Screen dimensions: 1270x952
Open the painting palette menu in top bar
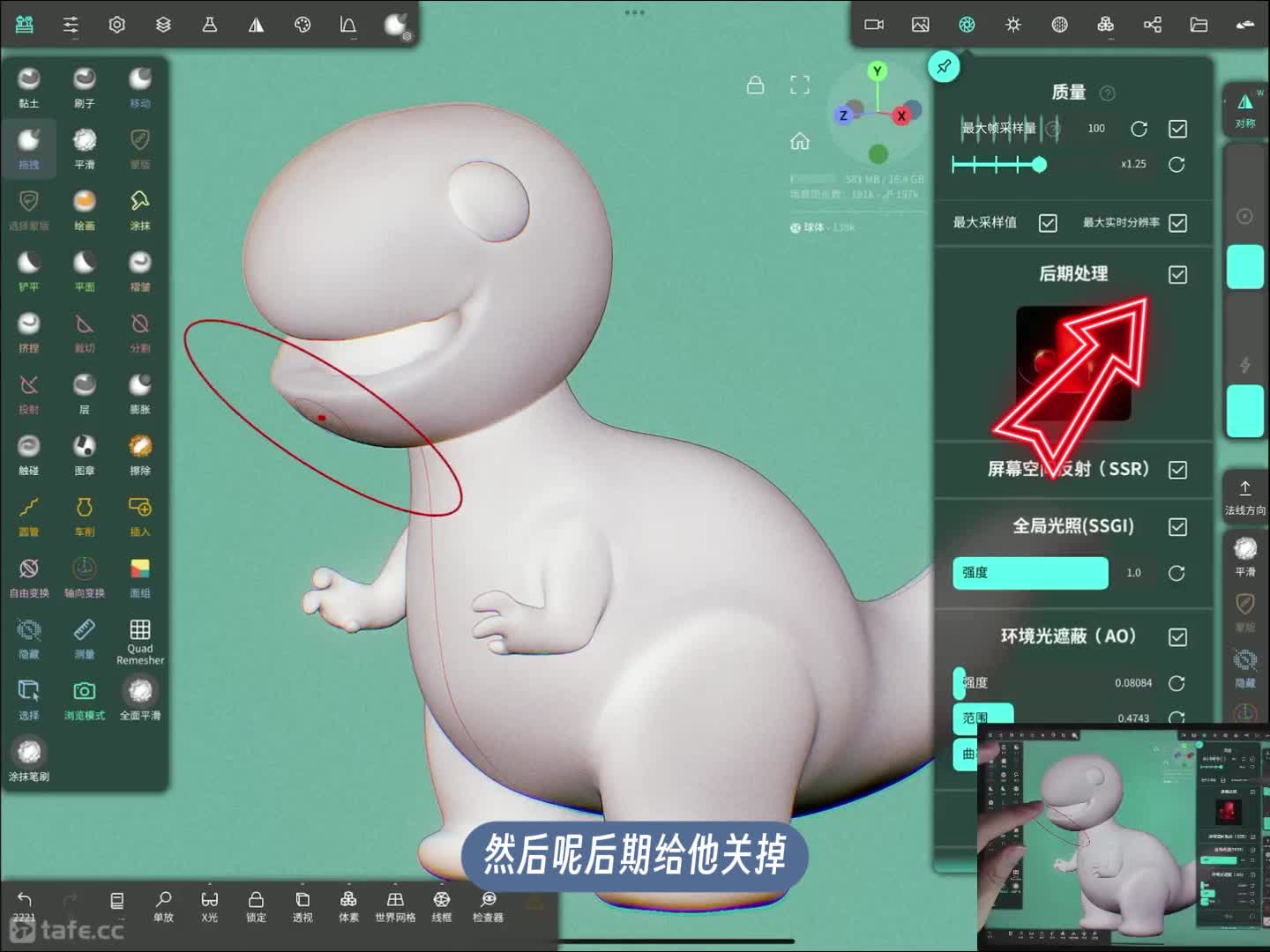[x=303, y=25]
